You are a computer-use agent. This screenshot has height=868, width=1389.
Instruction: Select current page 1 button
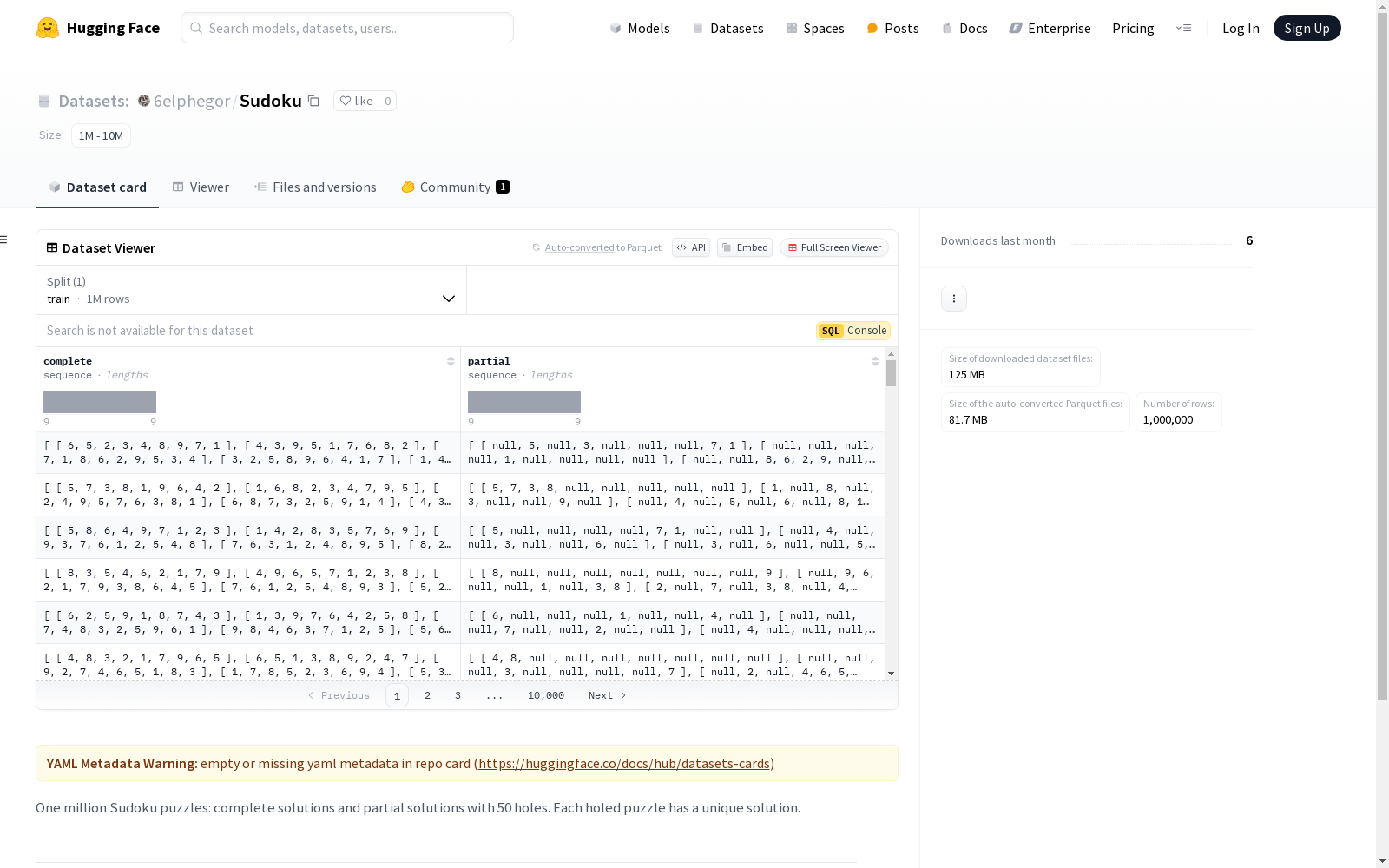[x=397, y=695]
